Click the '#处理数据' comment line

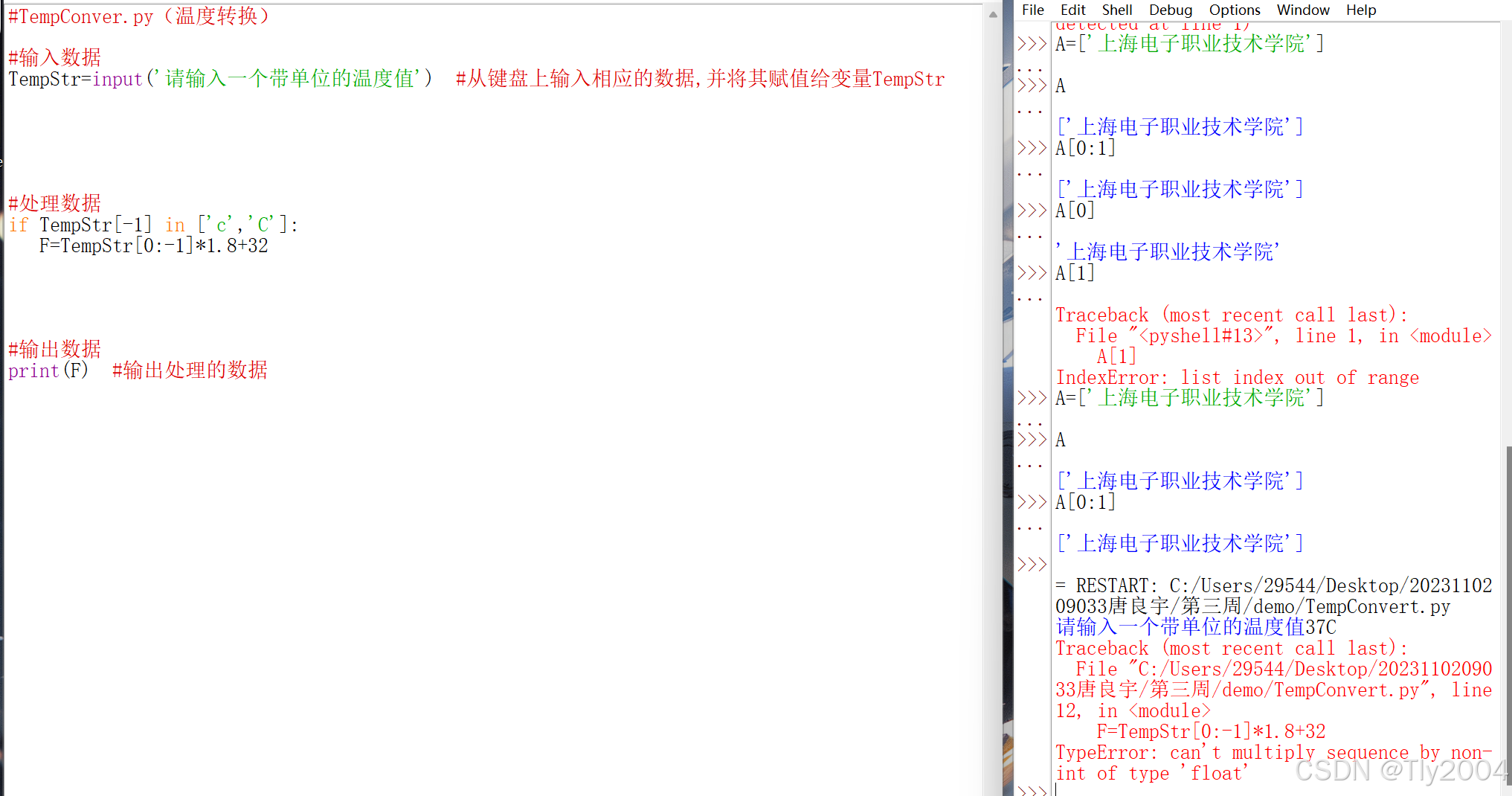[x=54, y=203]
